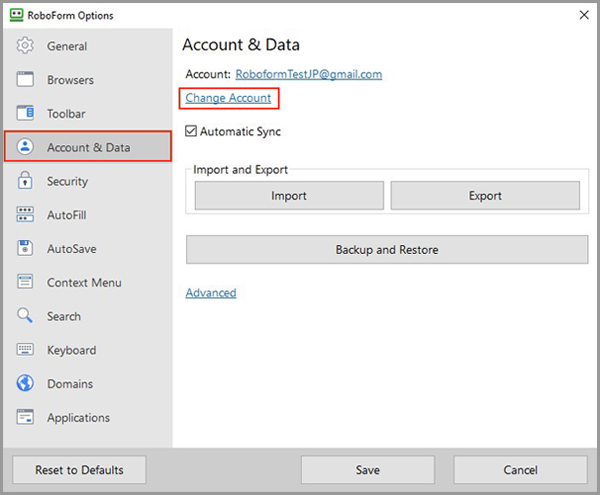Click the RoboForm logo in title bar
The image size is (600, 495).
[x=16, y=15]
